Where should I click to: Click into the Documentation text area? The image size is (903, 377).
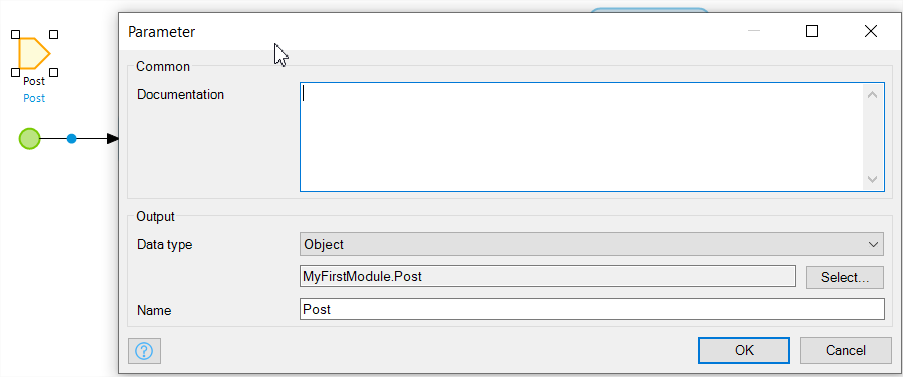coord(582,136)
